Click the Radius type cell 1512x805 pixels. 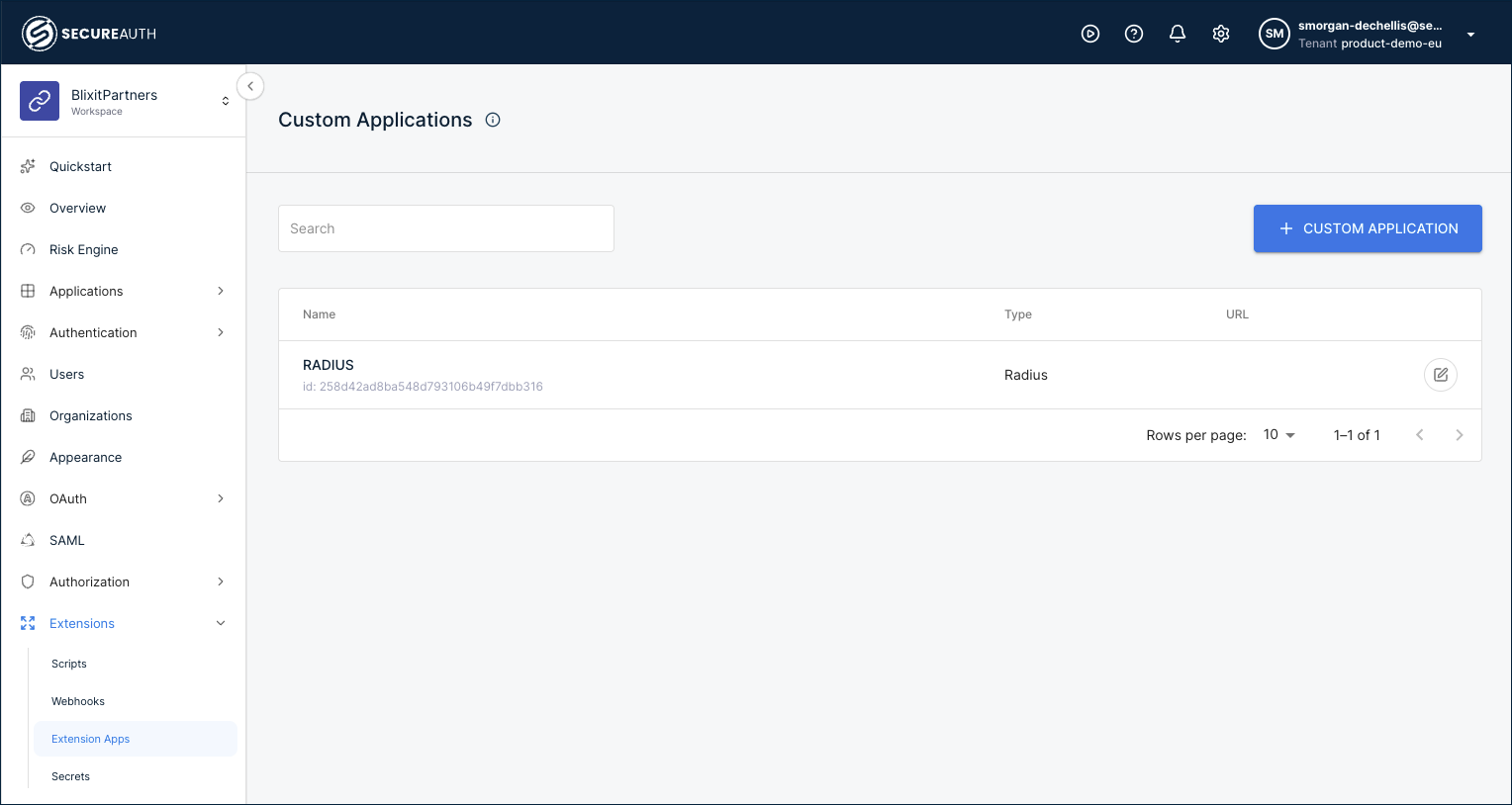[x=1026, y=375]
